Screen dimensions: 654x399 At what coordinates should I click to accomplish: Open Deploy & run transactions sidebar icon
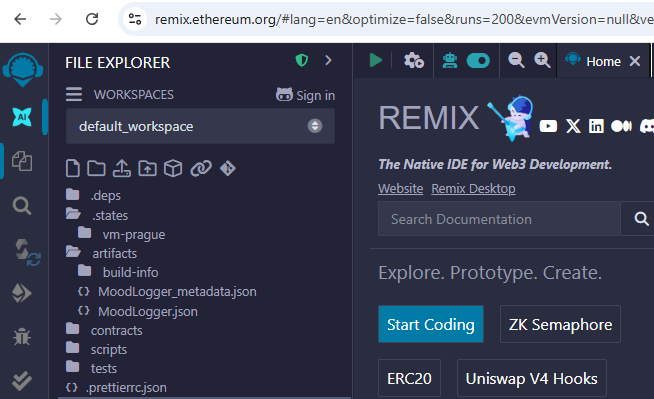[x=22, y=293]
